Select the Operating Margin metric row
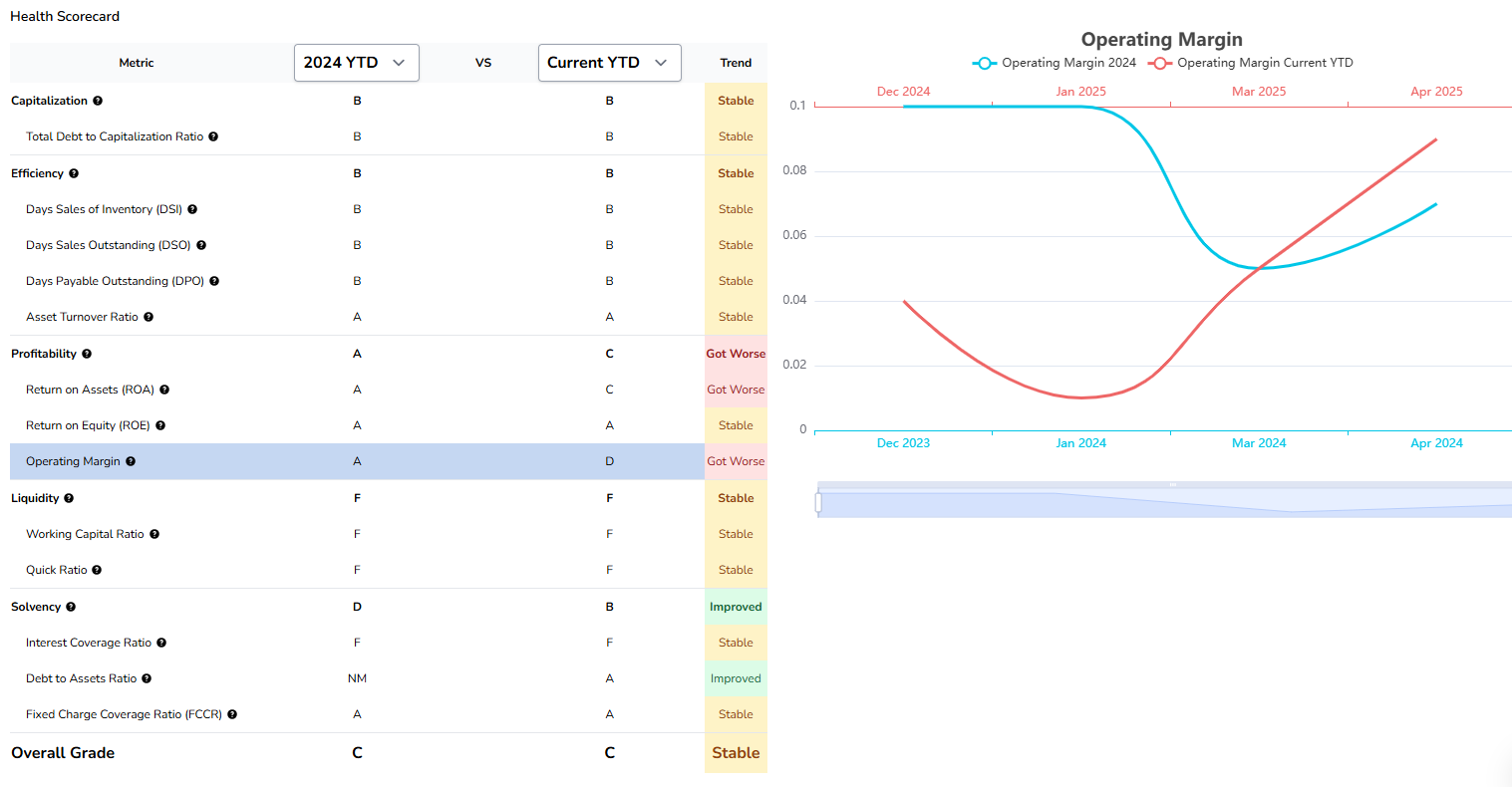The width and height of the screenshot is (1512, 787). (x=389, y=461)
